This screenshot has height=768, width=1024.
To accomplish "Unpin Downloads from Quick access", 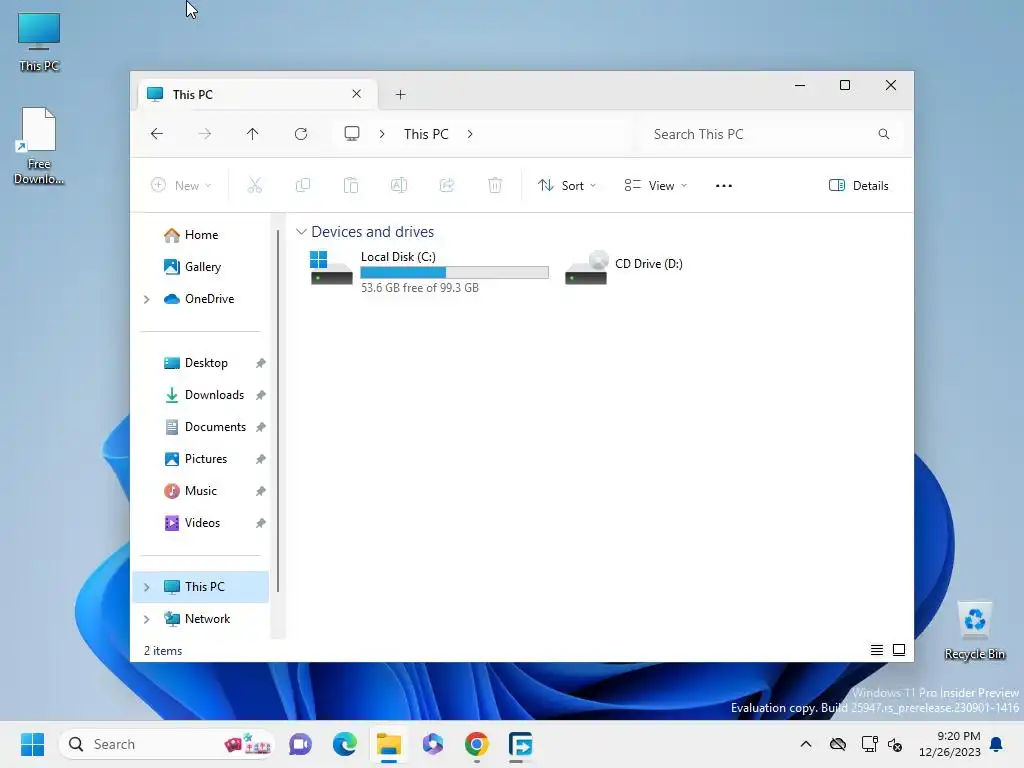I will [261, 395].
